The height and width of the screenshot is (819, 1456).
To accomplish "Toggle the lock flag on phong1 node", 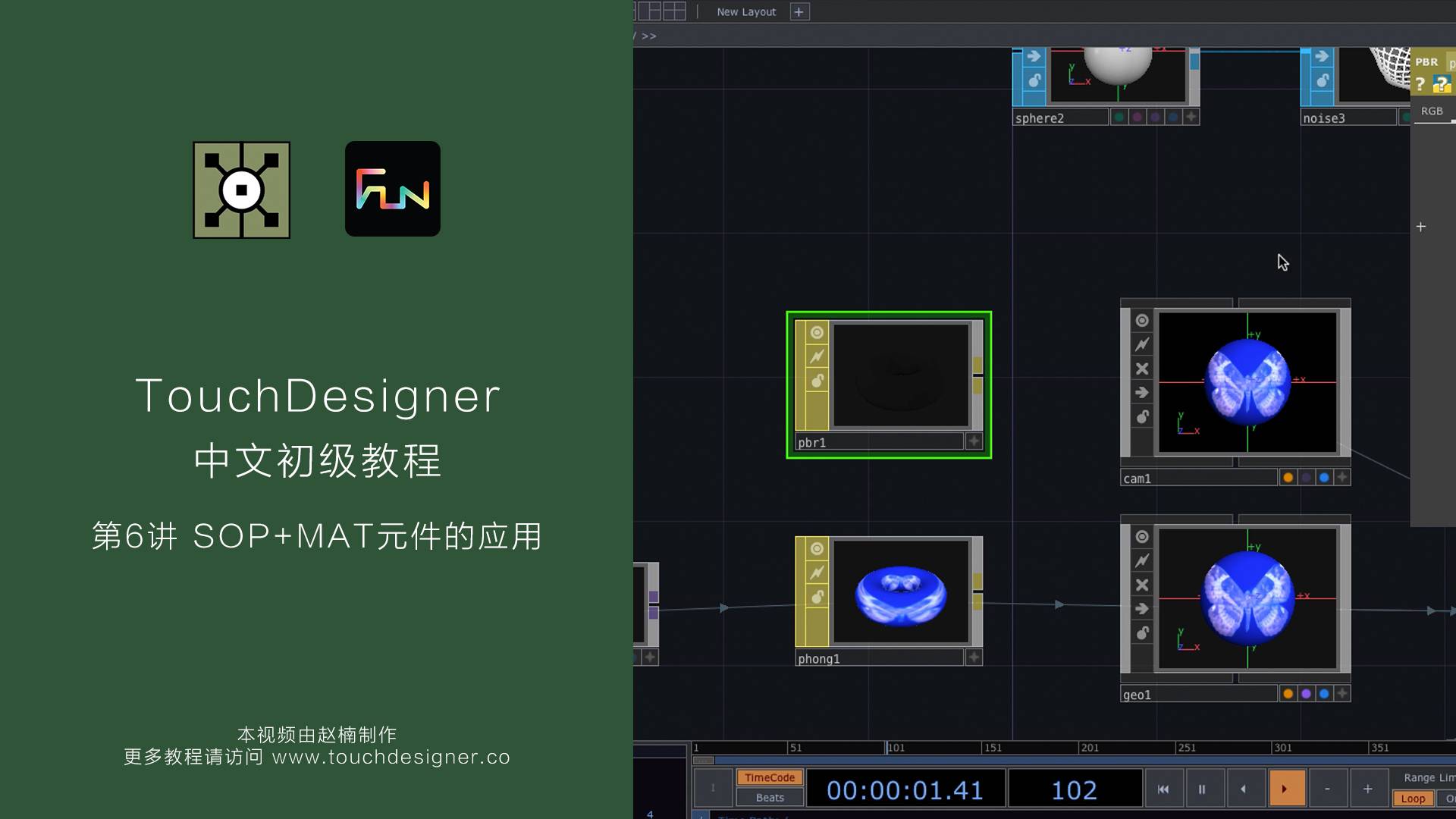I will (817, 597).
